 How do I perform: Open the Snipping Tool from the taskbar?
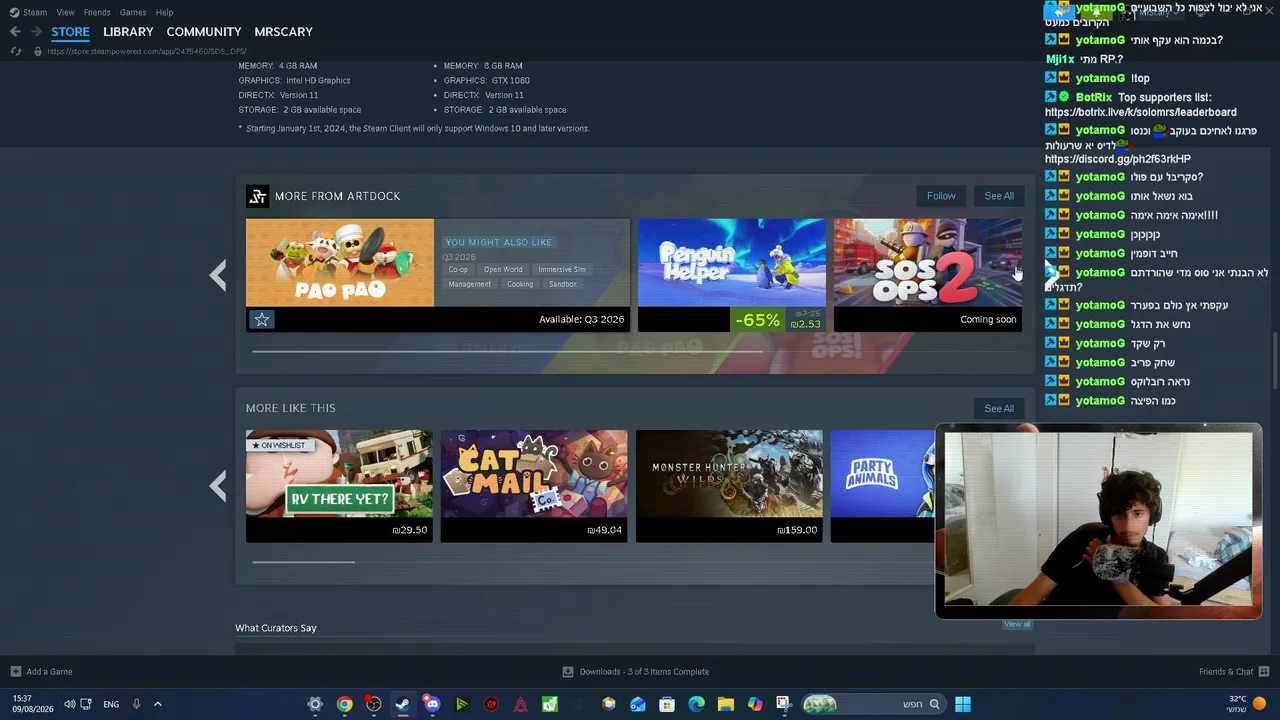click(783, 704)
